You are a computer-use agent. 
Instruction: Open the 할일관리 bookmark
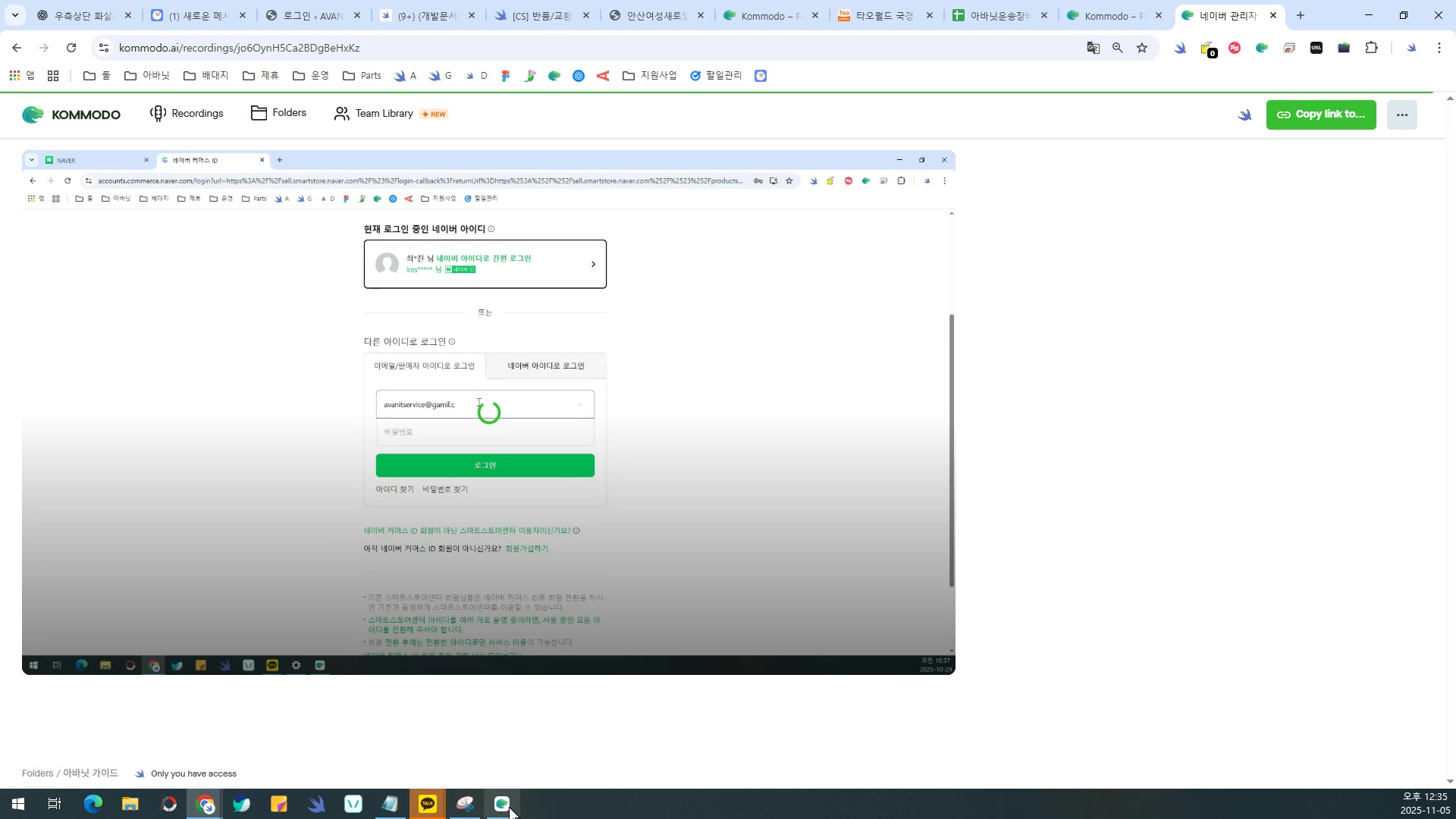(716, 76)
